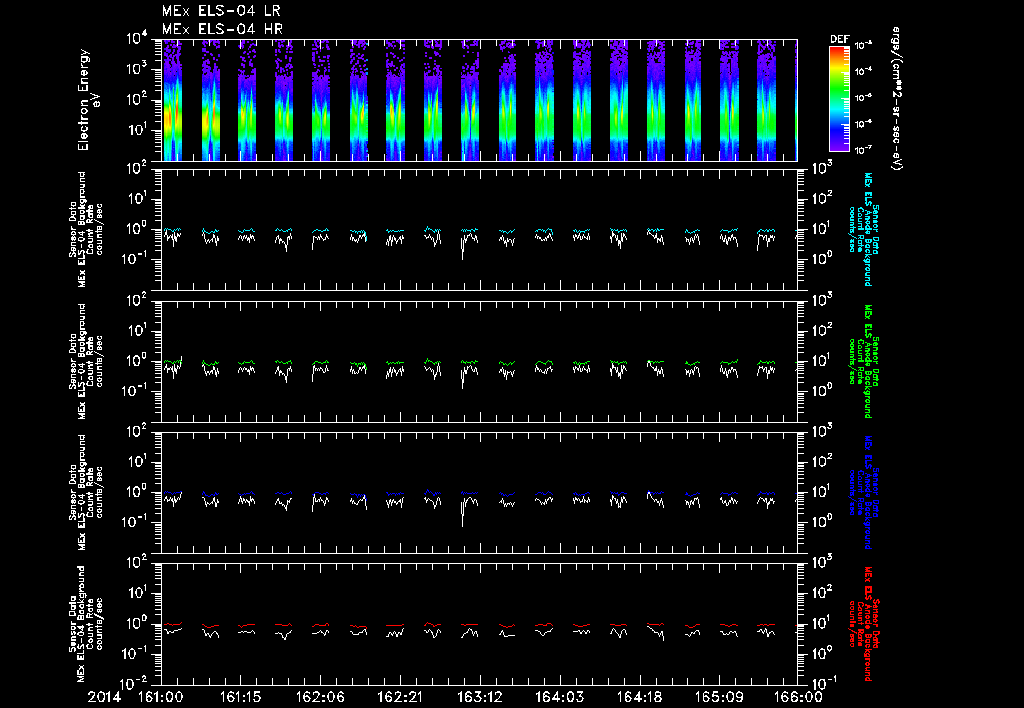
Task: Click the green Anode Background Count Rate label
Action: point(863,361)
